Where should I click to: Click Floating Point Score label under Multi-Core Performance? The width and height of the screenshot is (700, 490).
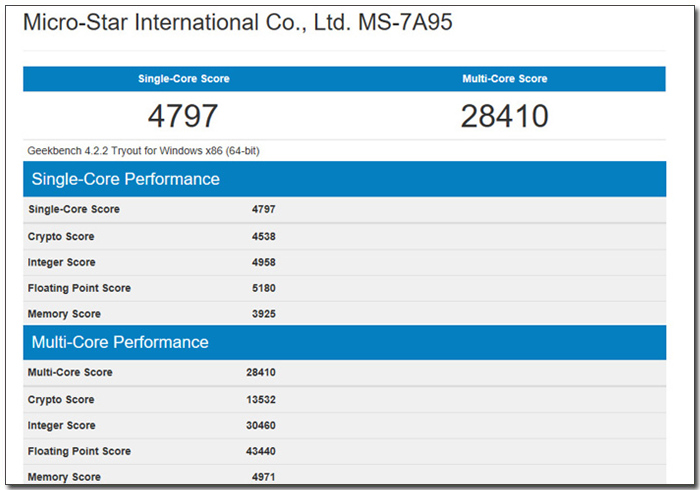79,452
